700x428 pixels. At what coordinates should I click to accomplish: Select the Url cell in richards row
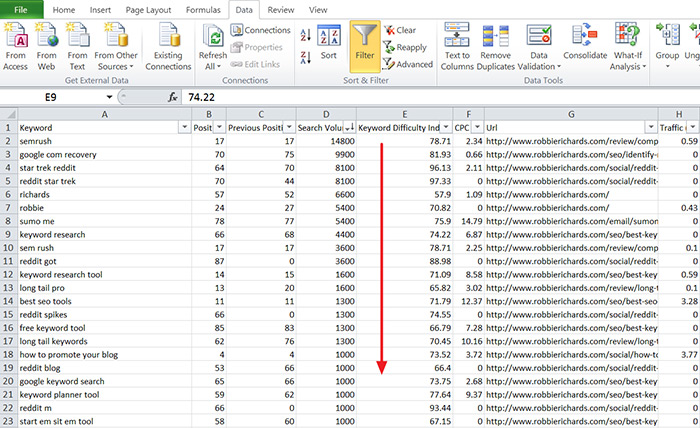point(571,195)
